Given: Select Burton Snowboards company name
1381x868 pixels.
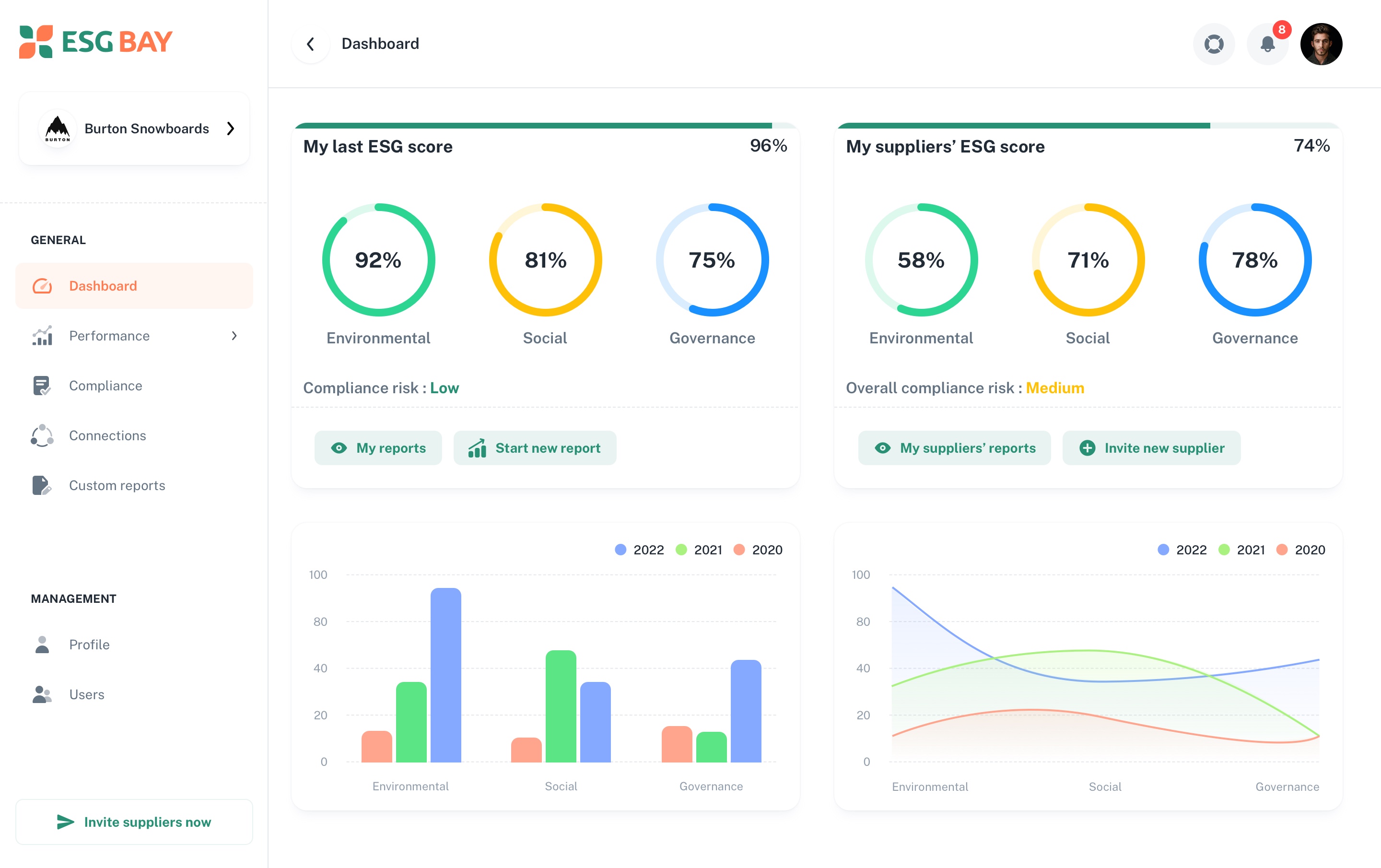Looking at the screenshot, I should click(x=147, y=129).
